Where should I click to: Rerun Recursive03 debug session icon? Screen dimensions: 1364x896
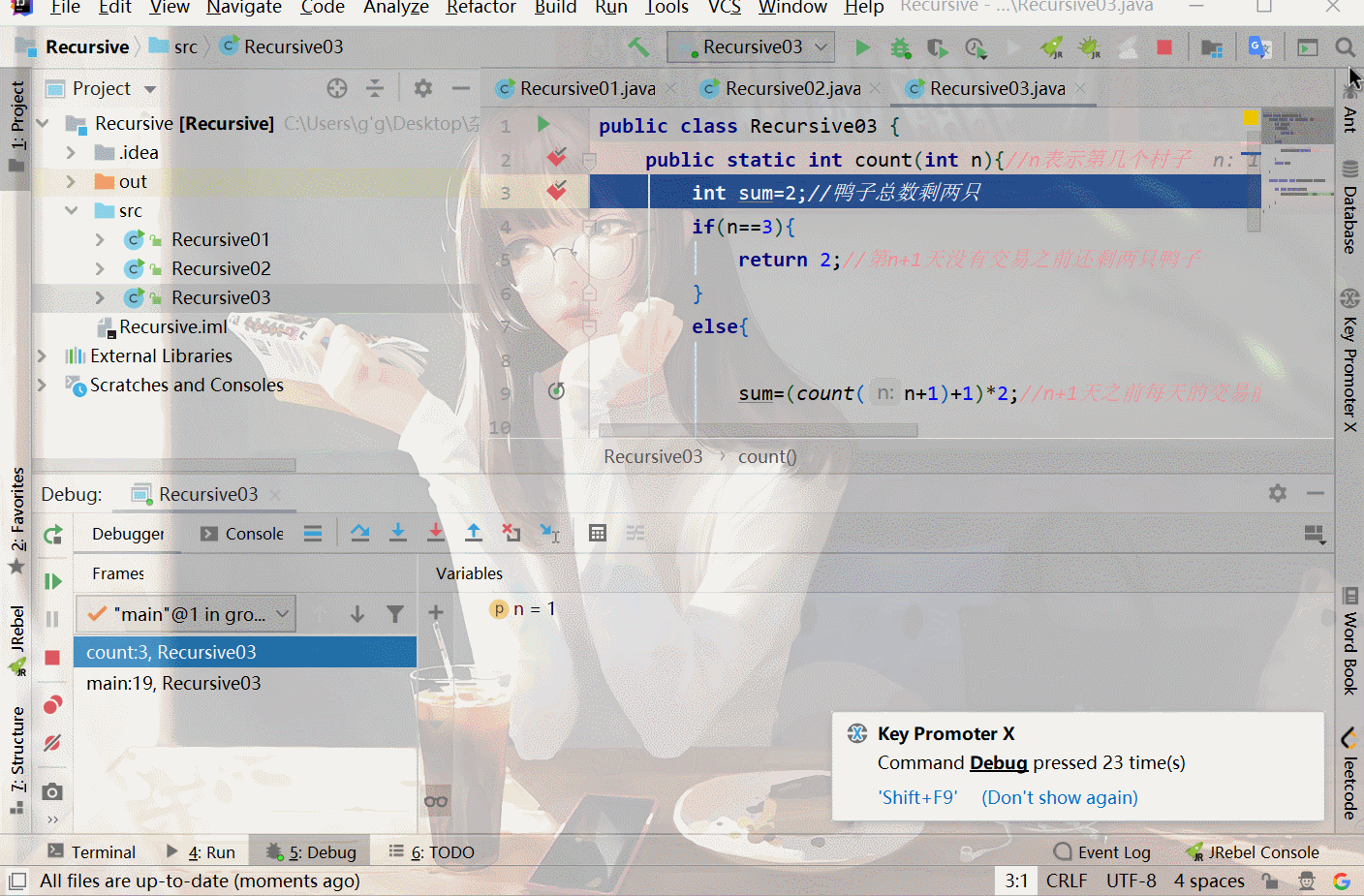pos(52,534)
